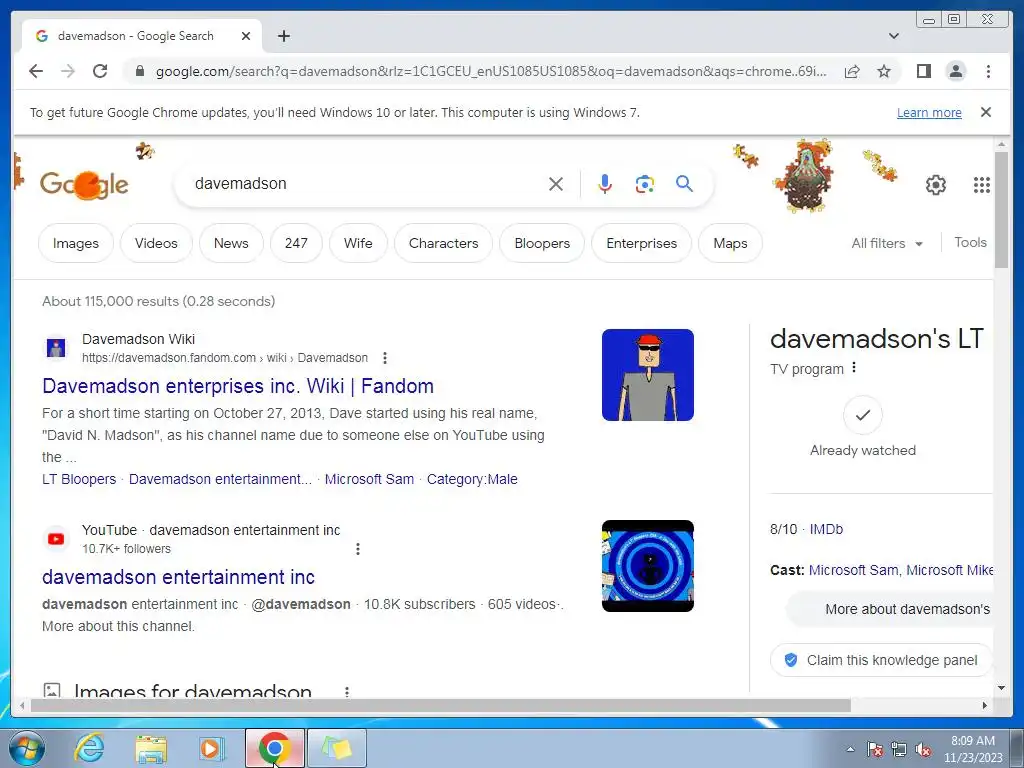
Task: Launch Internet Explorer from the taskbar
Action: click(89, 748)
